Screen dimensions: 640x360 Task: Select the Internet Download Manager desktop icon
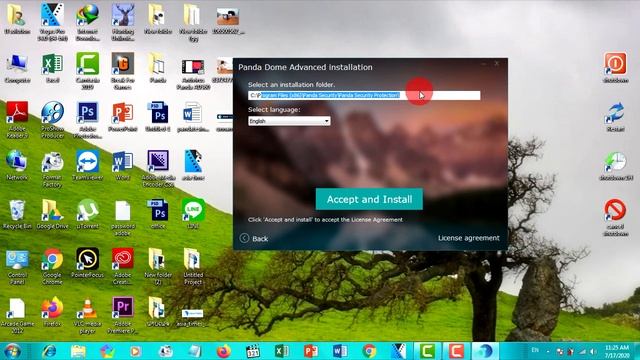87,22
